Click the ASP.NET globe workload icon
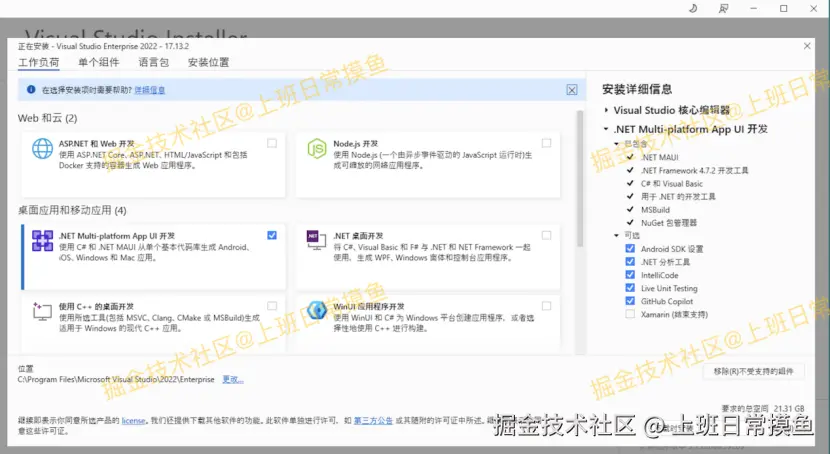 click(x=42, y=149)
